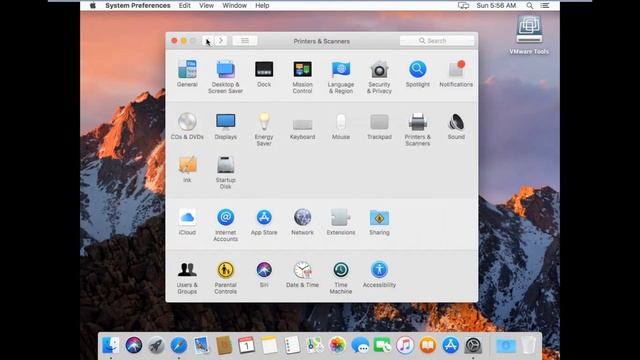Go back with the toolbar arrow
The width and height of the screenshot is (640, 360).
point(207,41)
